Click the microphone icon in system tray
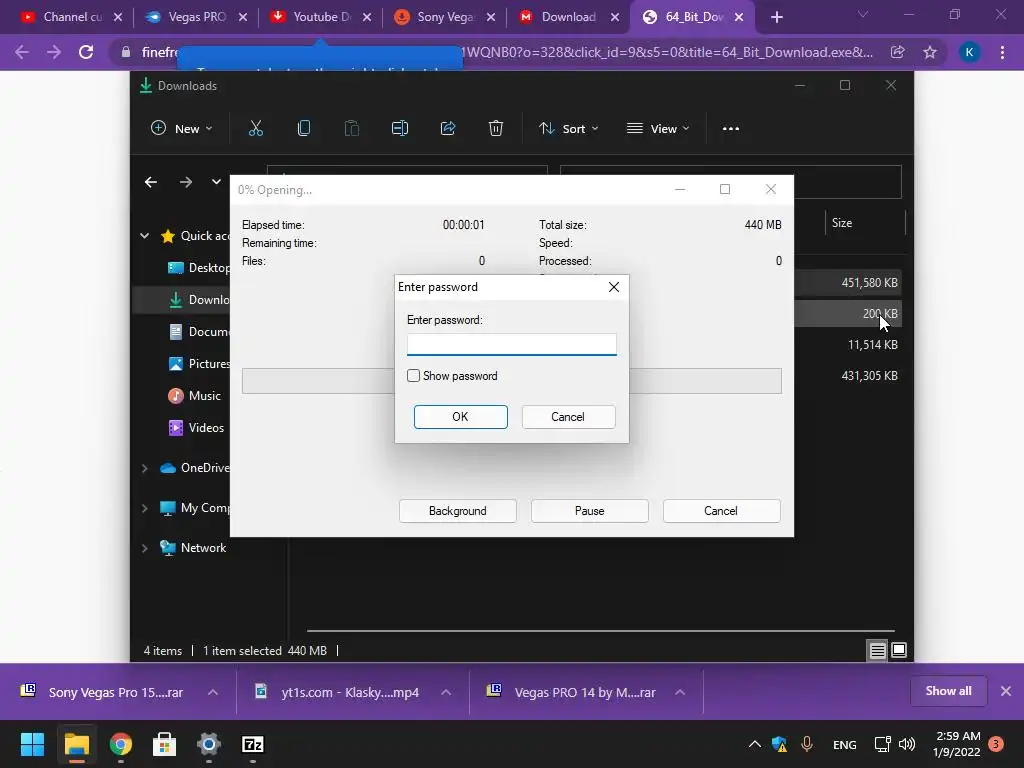1024x768 pixels. point(807,744)
